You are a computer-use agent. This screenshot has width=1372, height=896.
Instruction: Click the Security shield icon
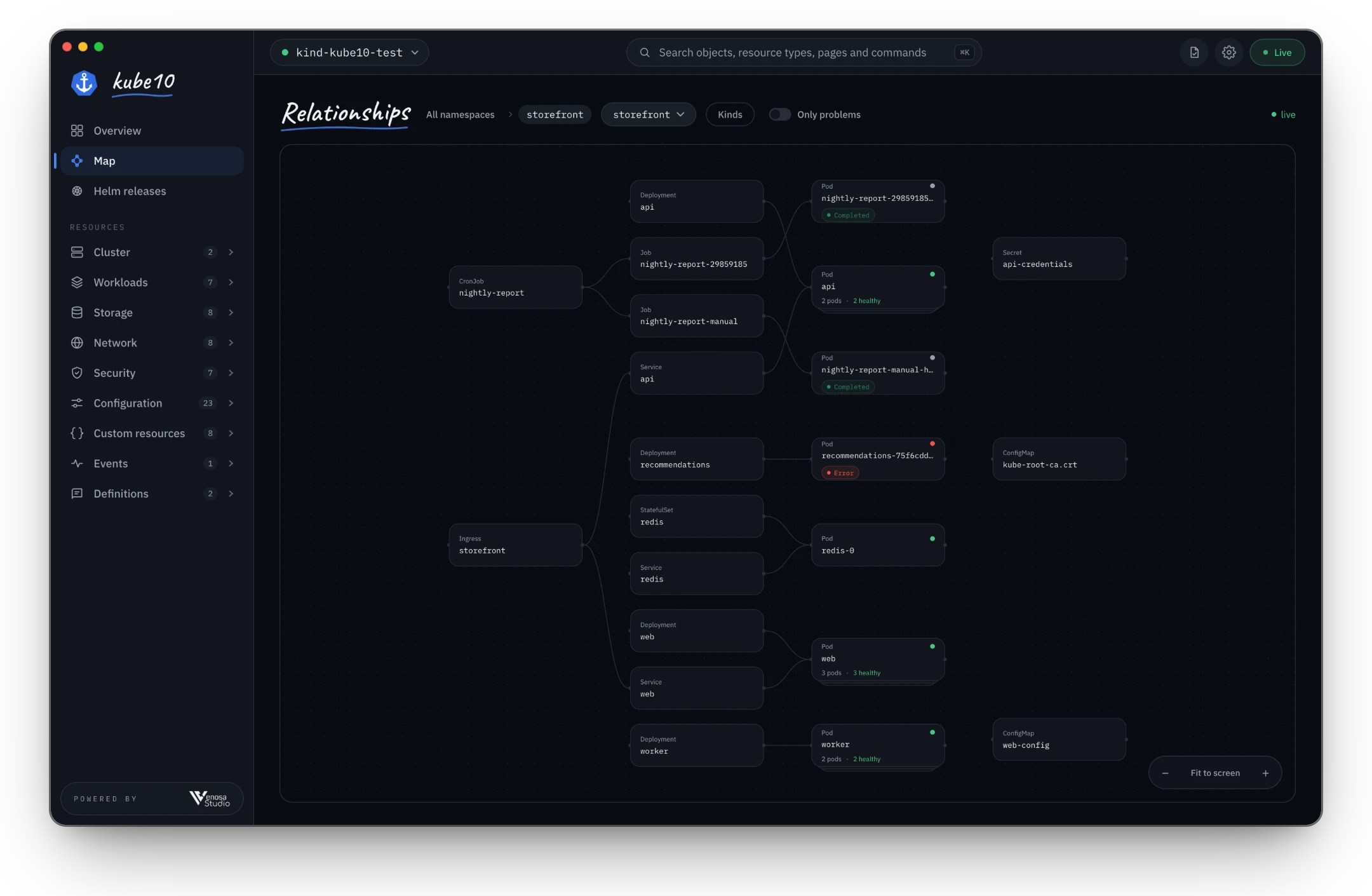click(77, 373)
